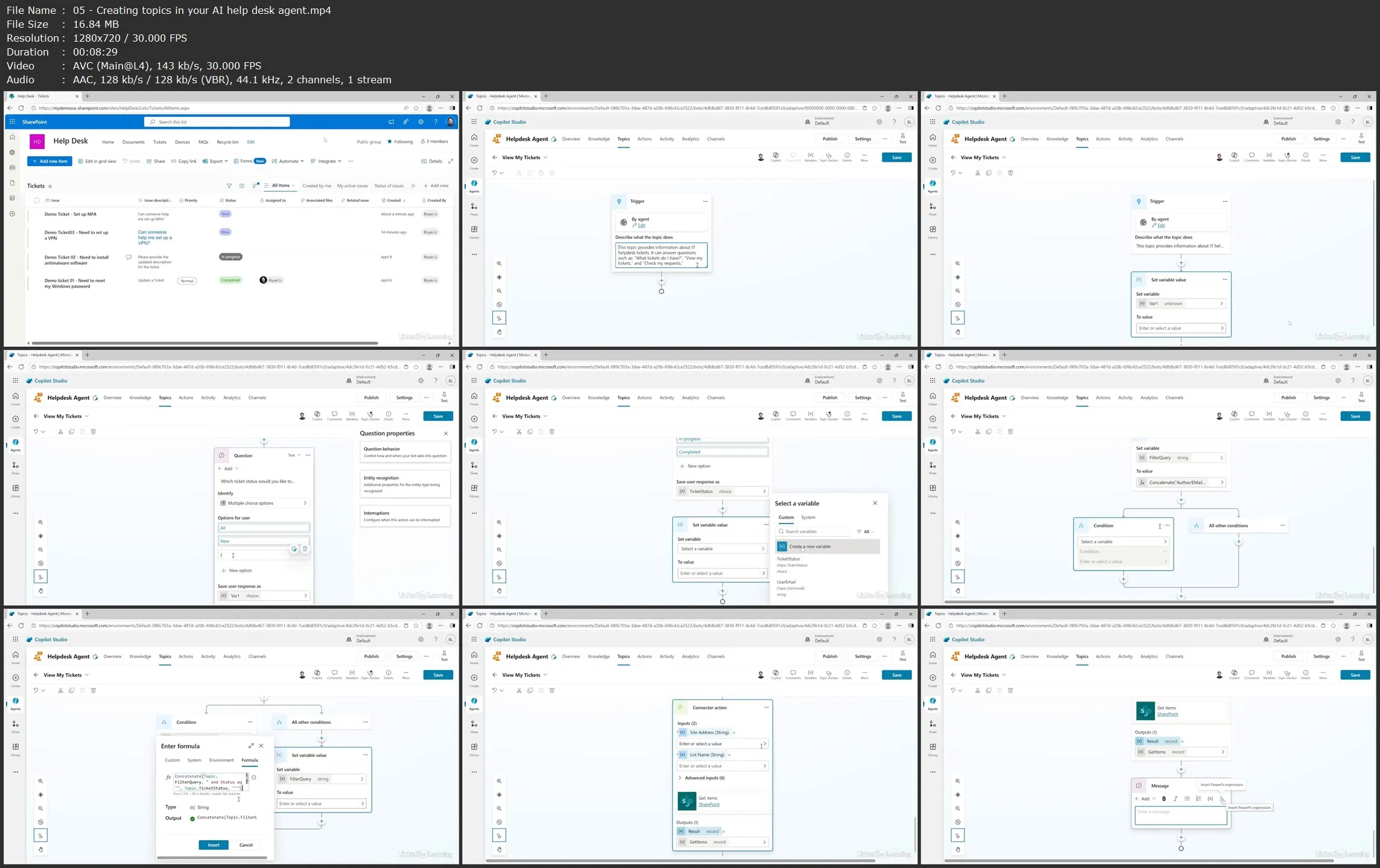Image resolution: width=1380 pixels, height=868 pixels.
Task: Click the Italic icon in Message node toolbar
Action: click(1175, 799)
